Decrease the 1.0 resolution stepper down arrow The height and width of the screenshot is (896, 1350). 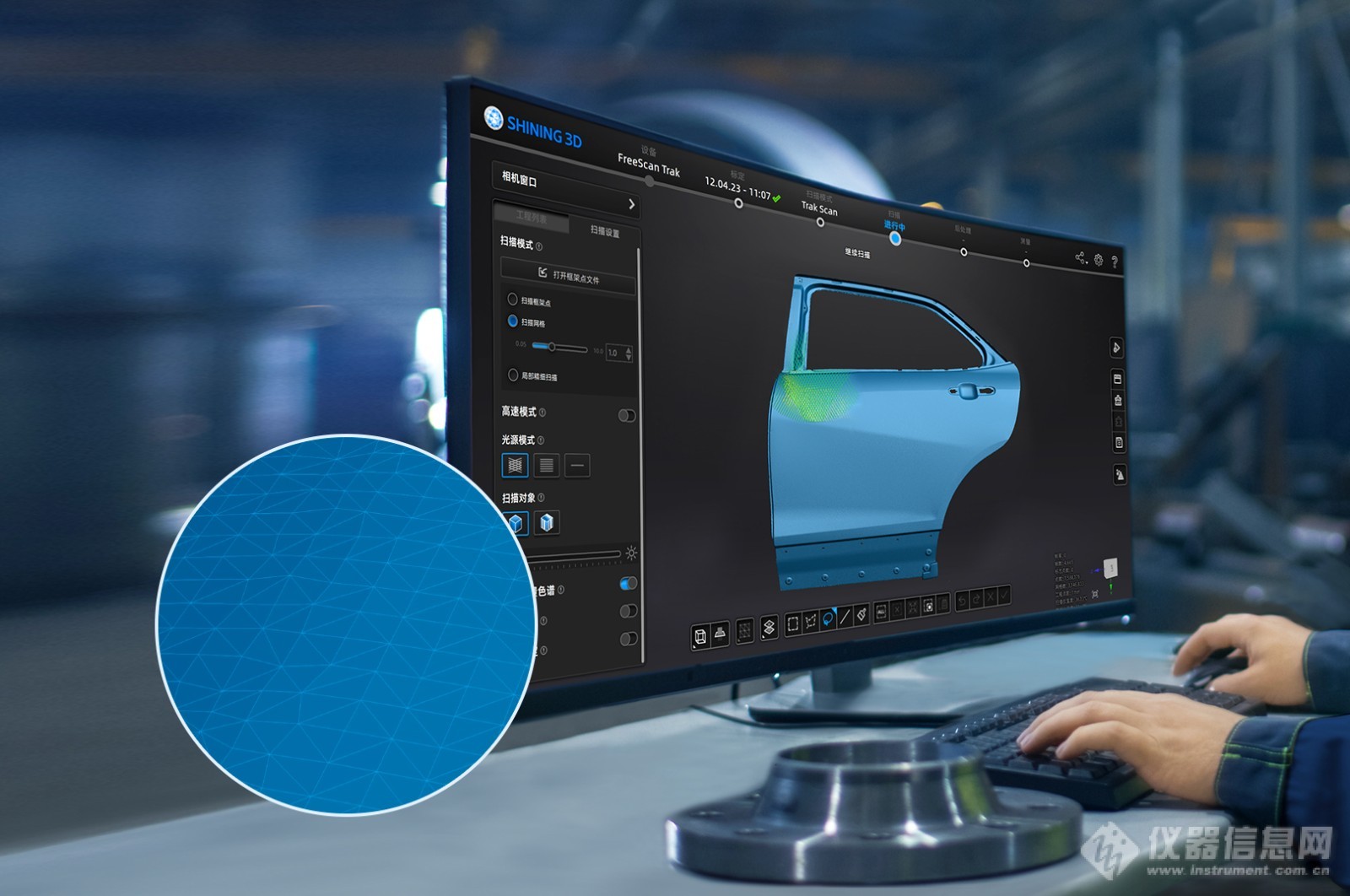(629, 357)
